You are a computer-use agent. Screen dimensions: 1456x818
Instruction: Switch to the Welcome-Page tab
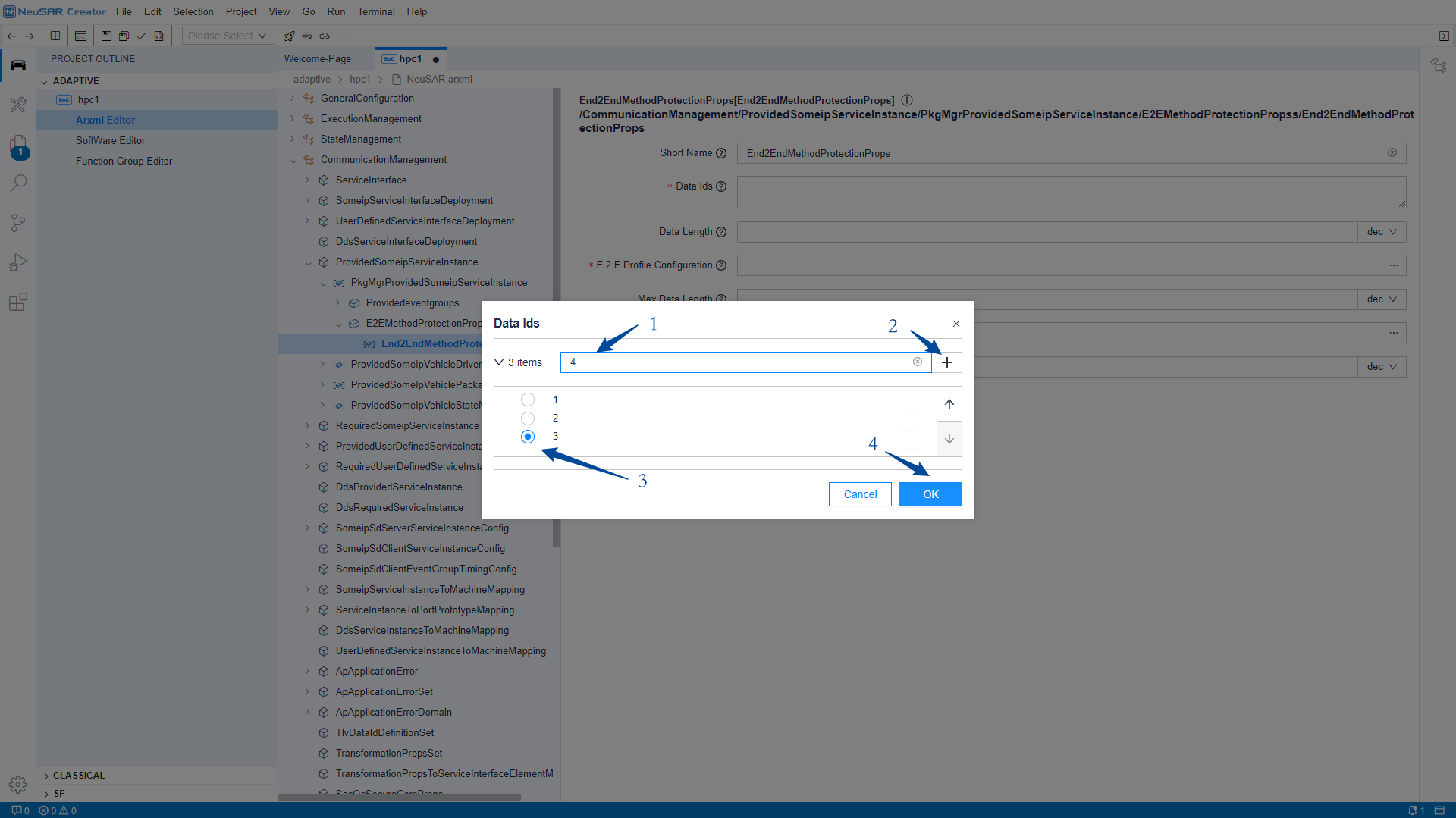coord(318,58)
